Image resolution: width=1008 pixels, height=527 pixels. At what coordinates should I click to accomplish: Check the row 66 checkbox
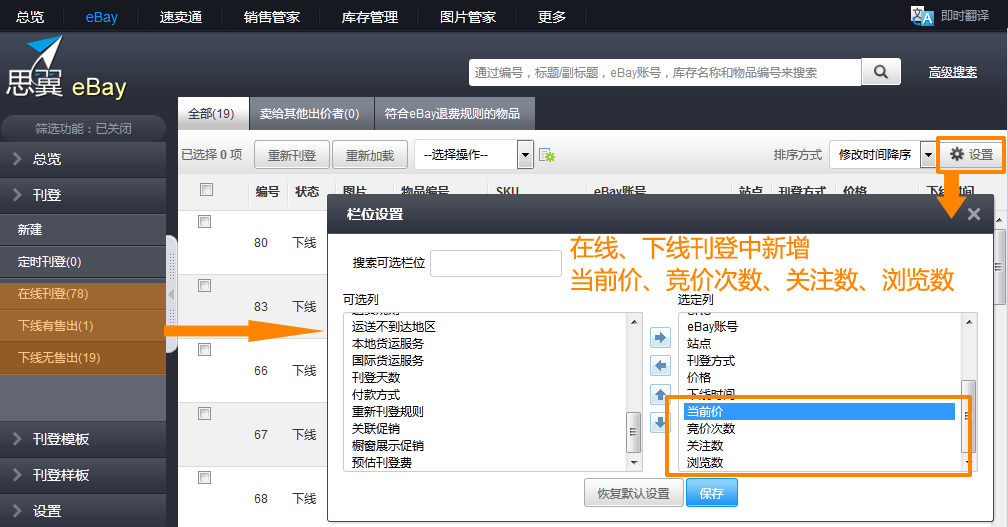(204, 350)
